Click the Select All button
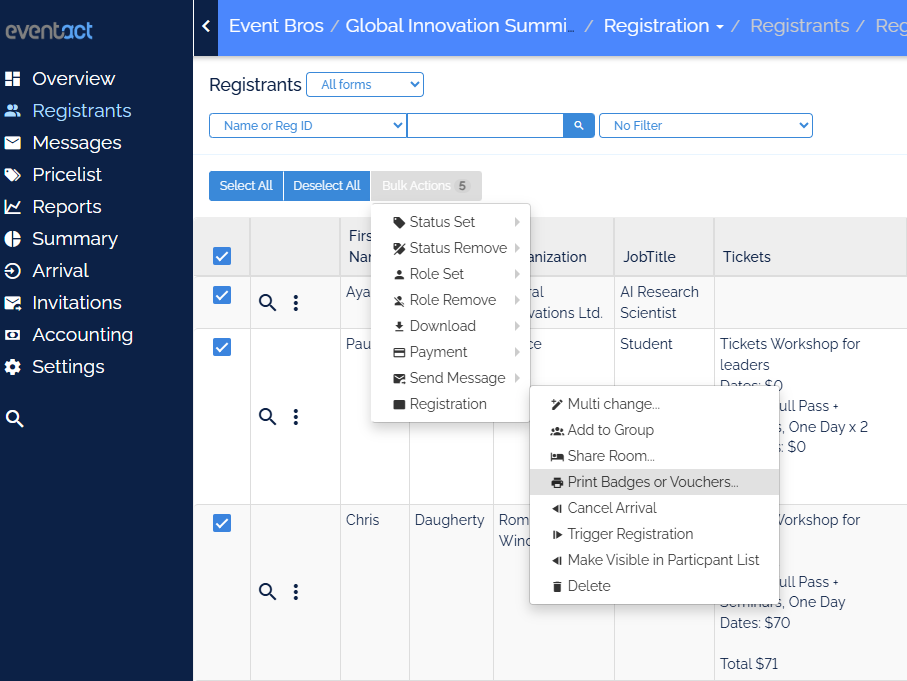This screenshot has width=907, height=681. tap(246, 186)
